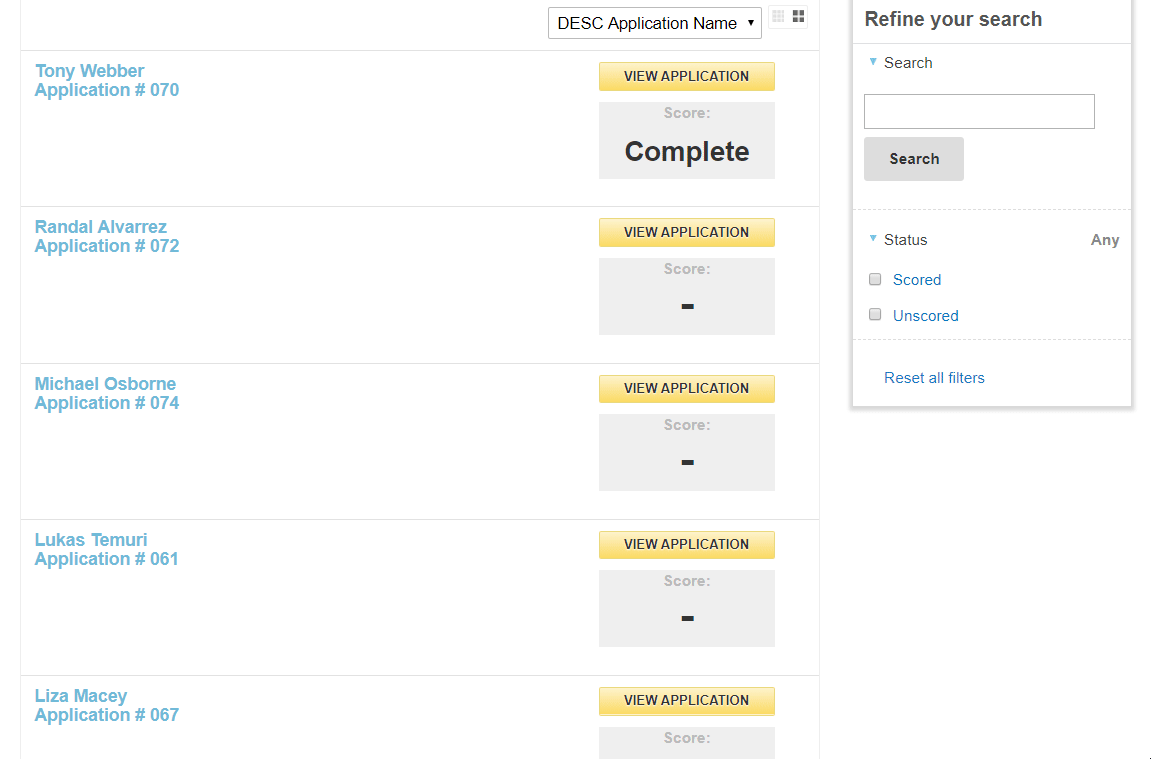
Task: Collapse the Status filter section
Action: (874, 239)
